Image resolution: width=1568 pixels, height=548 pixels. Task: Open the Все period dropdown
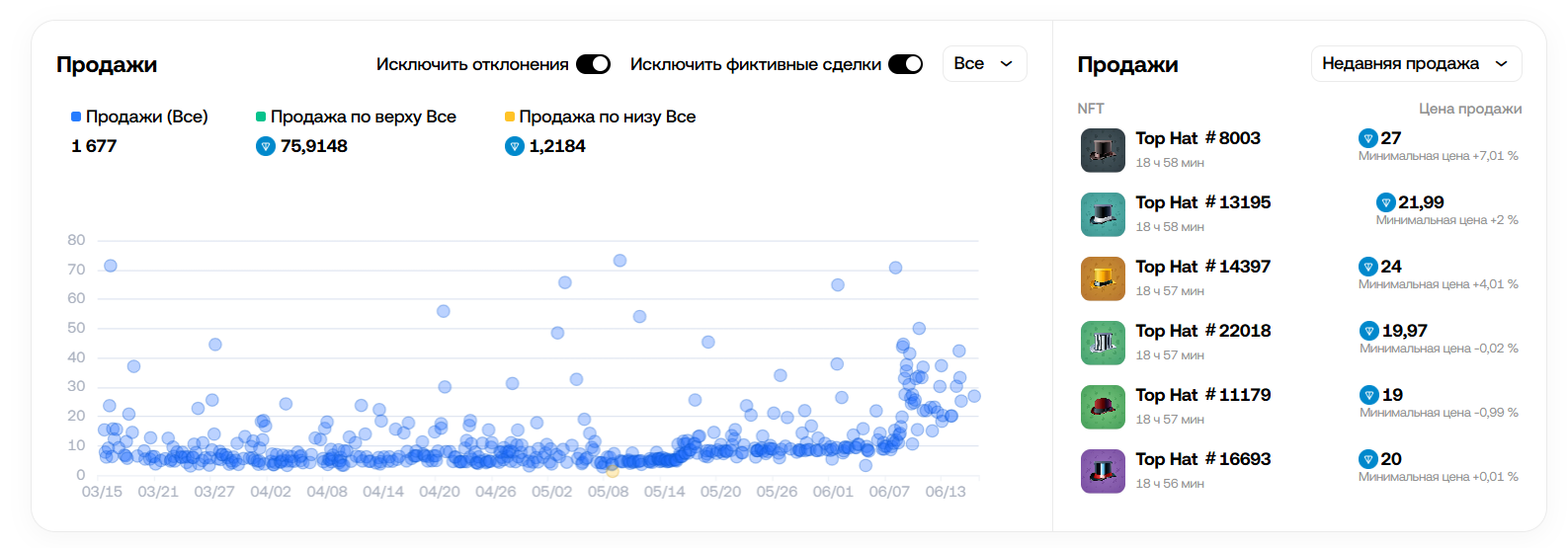[x=984, y=64]
